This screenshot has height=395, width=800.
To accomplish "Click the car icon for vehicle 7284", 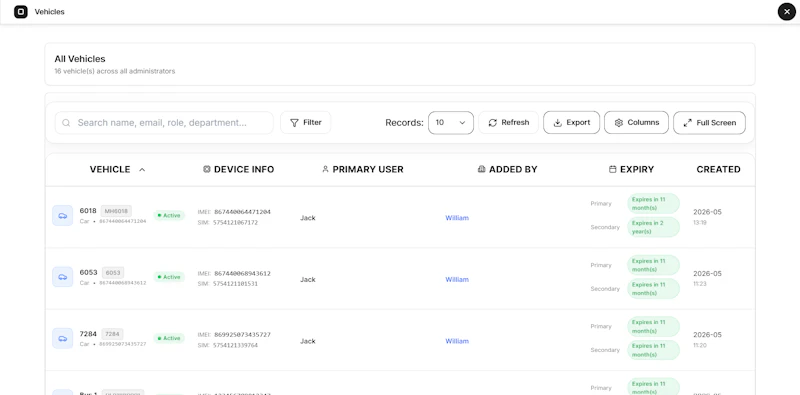I will (63, 338).
